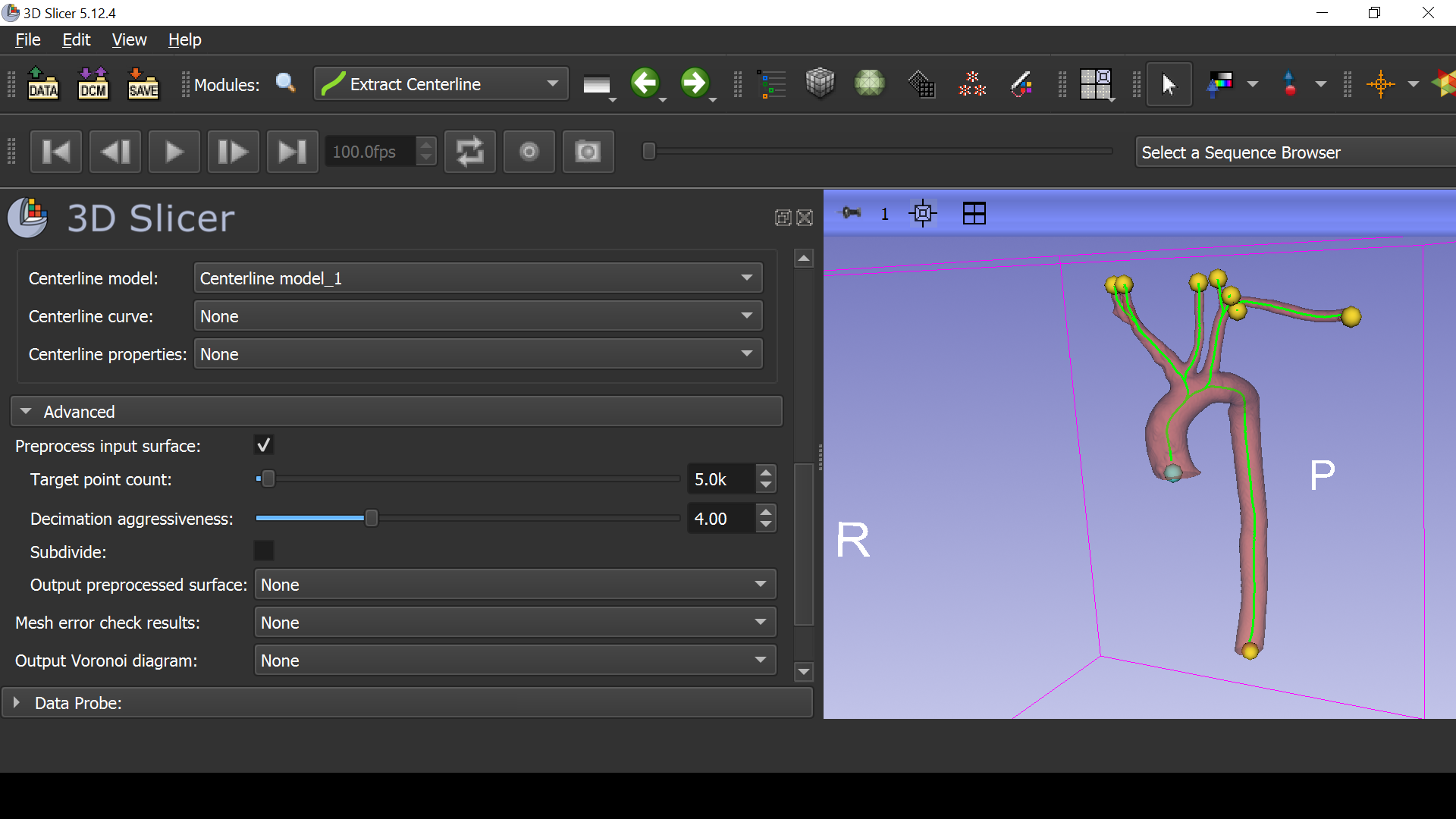Uncheck Preprocess input surface checkbox
The width and height of the screenshot is (1456, 819).
[263, 445]
